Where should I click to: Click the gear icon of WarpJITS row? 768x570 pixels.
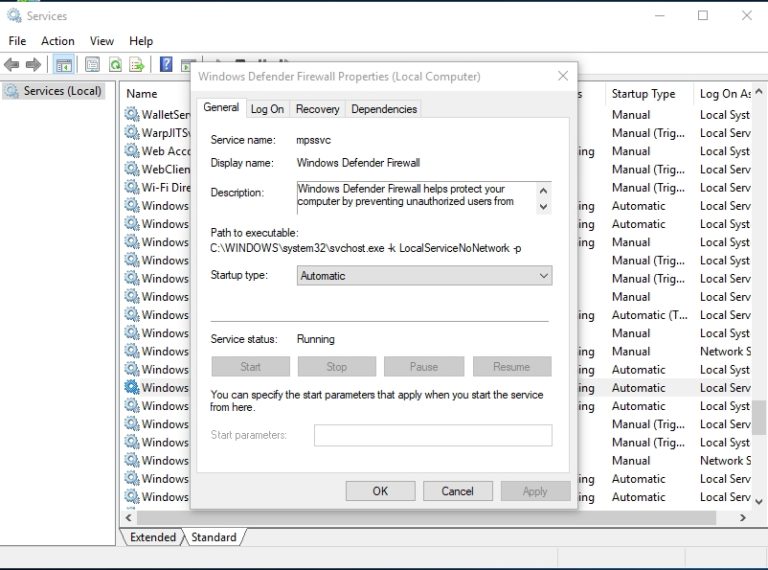pos(131,132)
